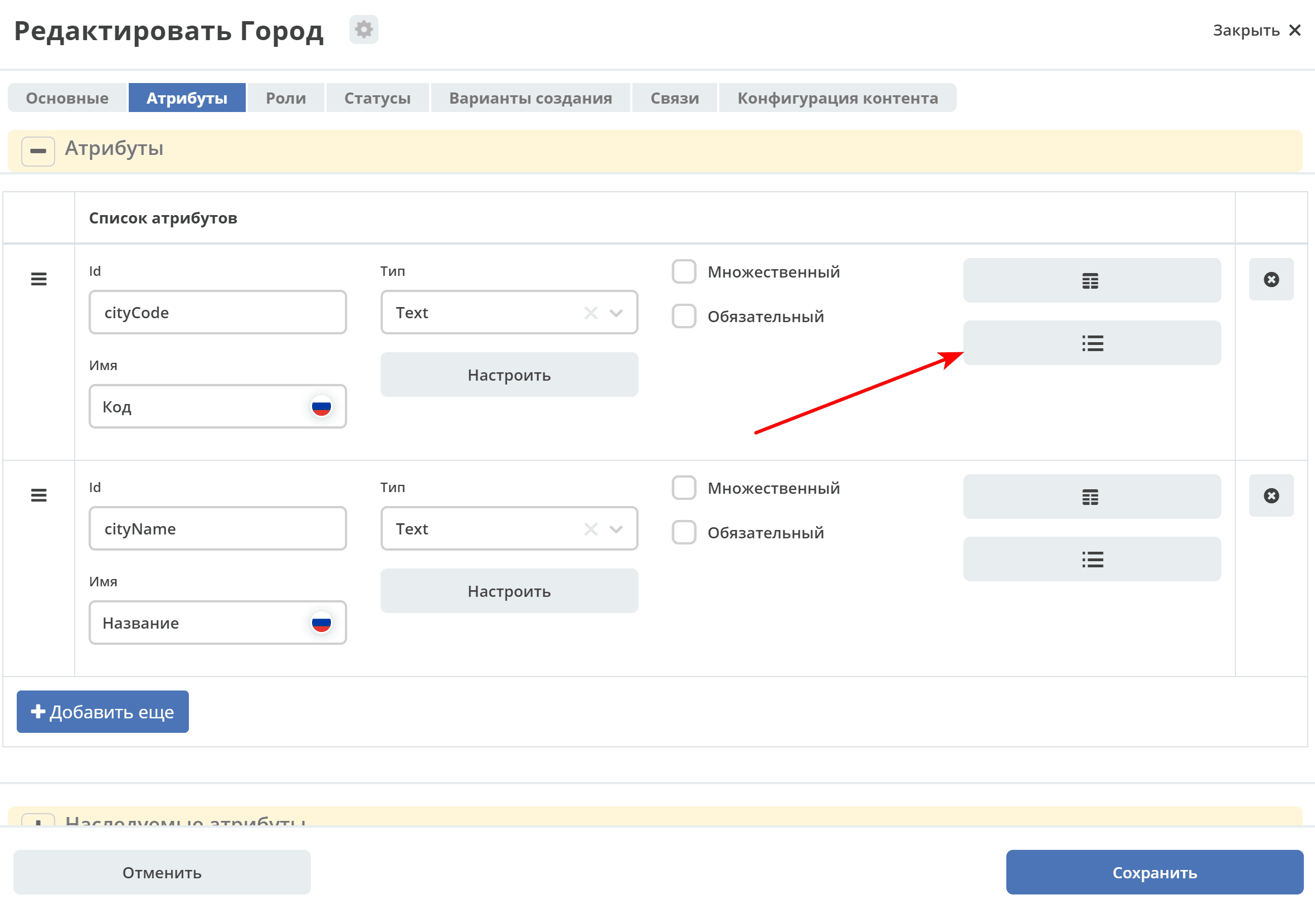Clear the Тип value for cityCode
This screenshot has height=924, width=1315.
pos(591,313)
